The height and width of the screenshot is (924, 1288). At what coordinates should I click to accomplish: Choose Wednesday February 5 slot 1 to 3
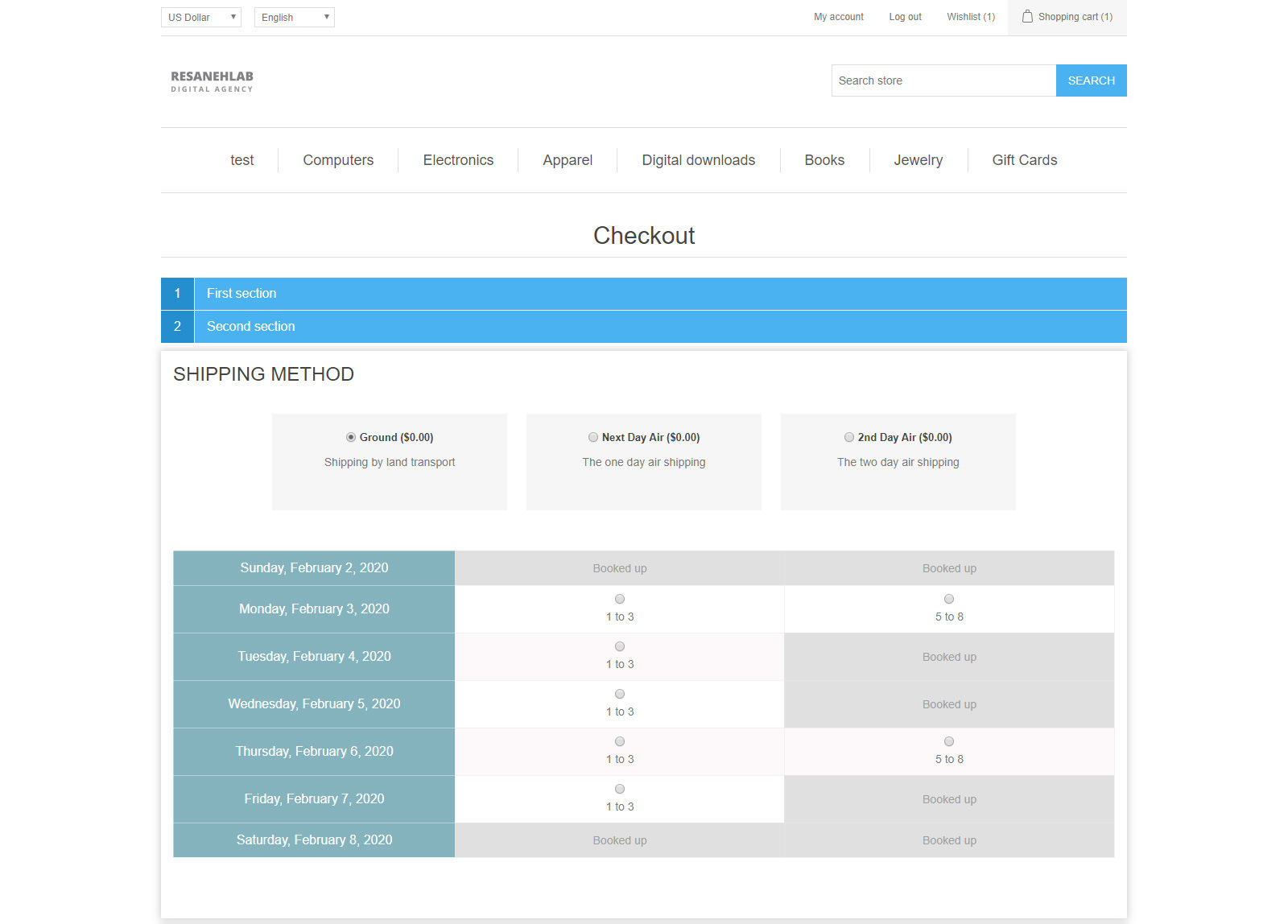point(620,694)
